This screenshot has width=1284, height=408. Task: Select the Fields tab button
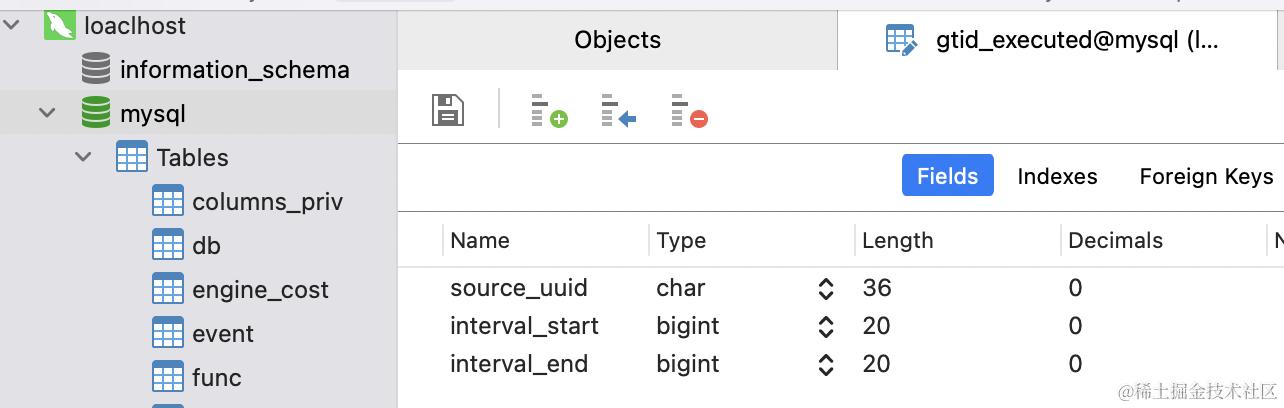click(x=947, y=176)
